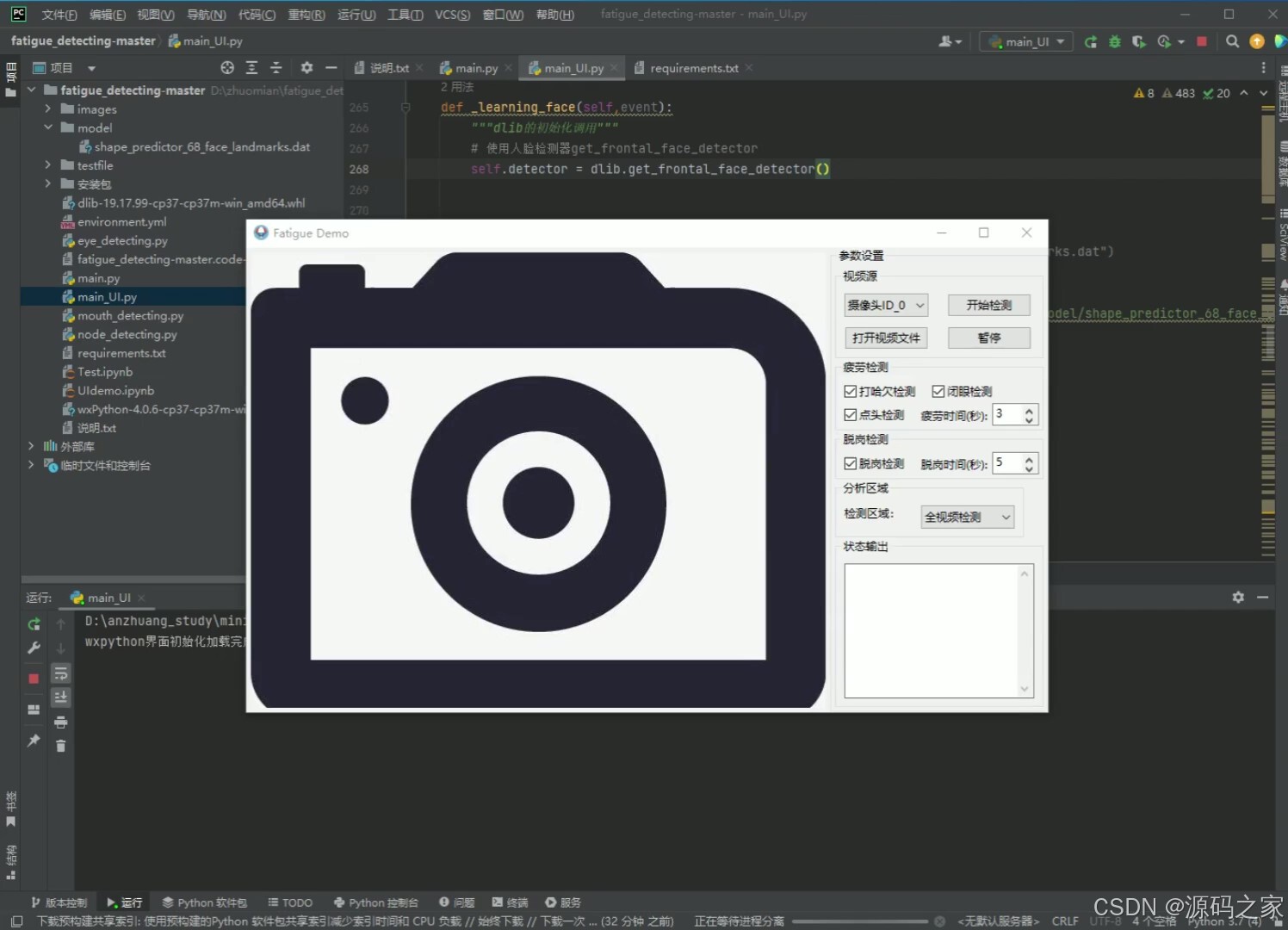Uncheck the 打哈欠检测 checkbox

pos(851,391)
